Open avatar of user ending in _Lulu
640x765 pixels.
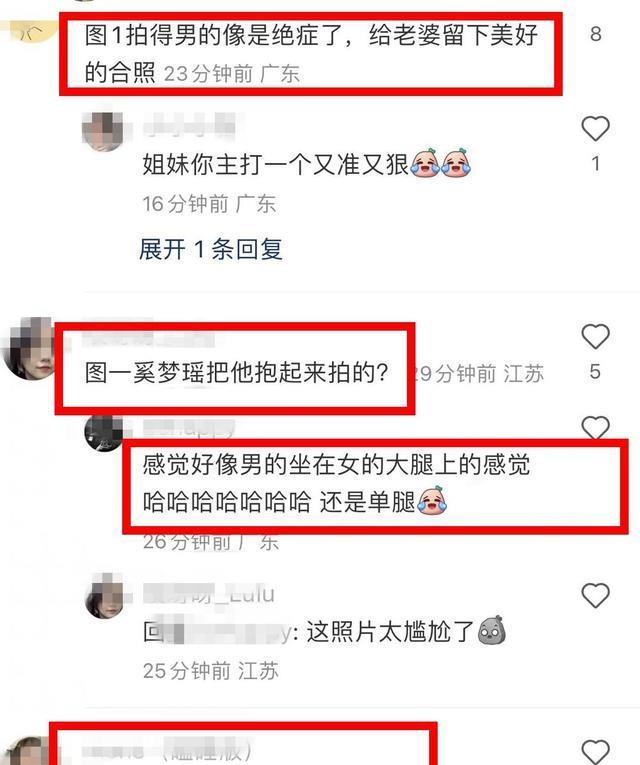pos(104,598)
